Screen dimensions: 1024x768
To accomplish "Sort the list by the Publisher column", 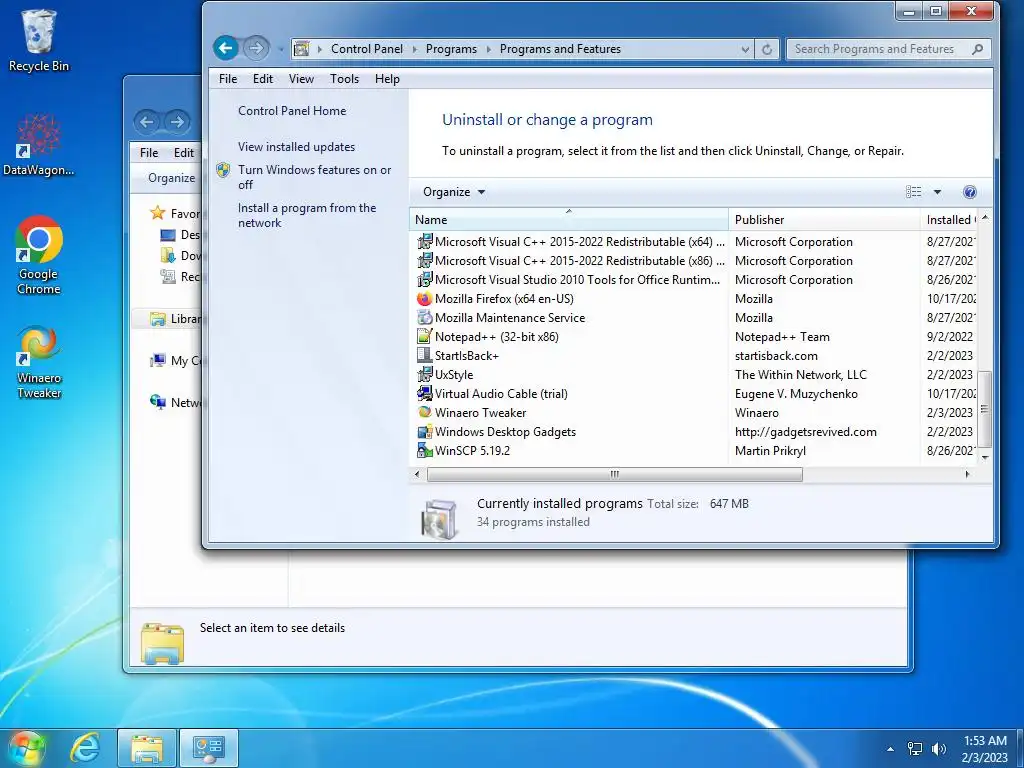I will coord(824,219).
